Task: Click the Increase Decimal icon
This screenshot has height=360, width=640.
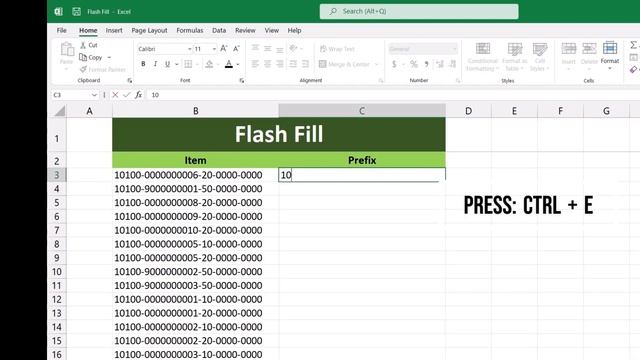Action: point(440,64)
